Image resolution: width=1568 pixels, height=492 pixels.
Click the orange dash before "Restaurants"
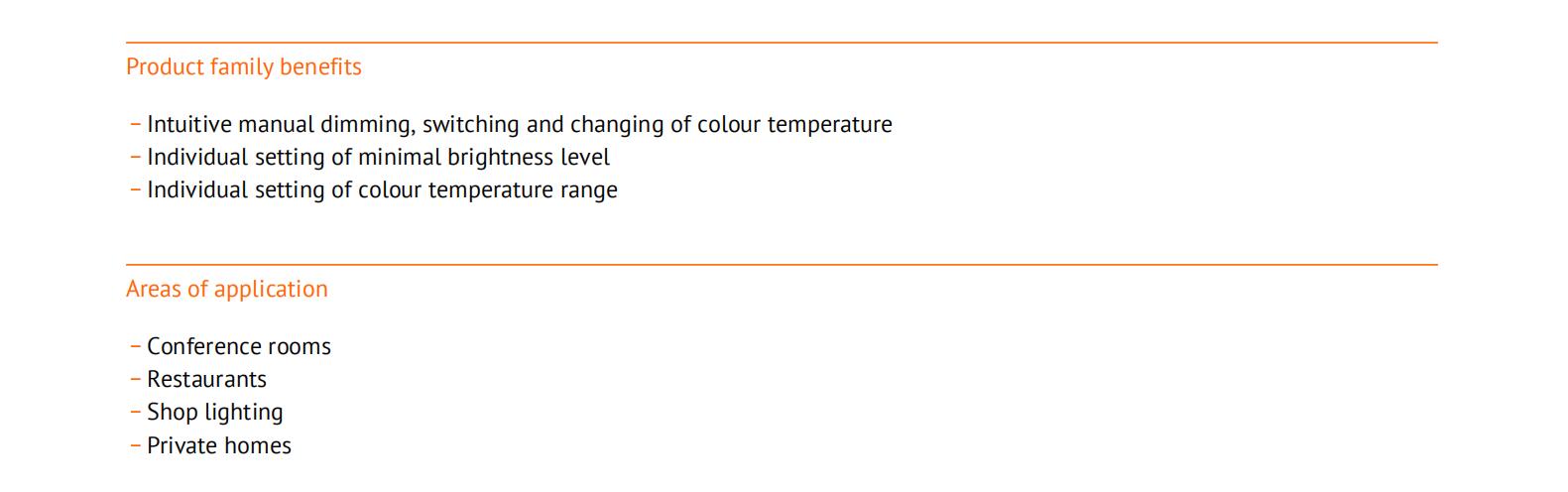tap(135, 379)
